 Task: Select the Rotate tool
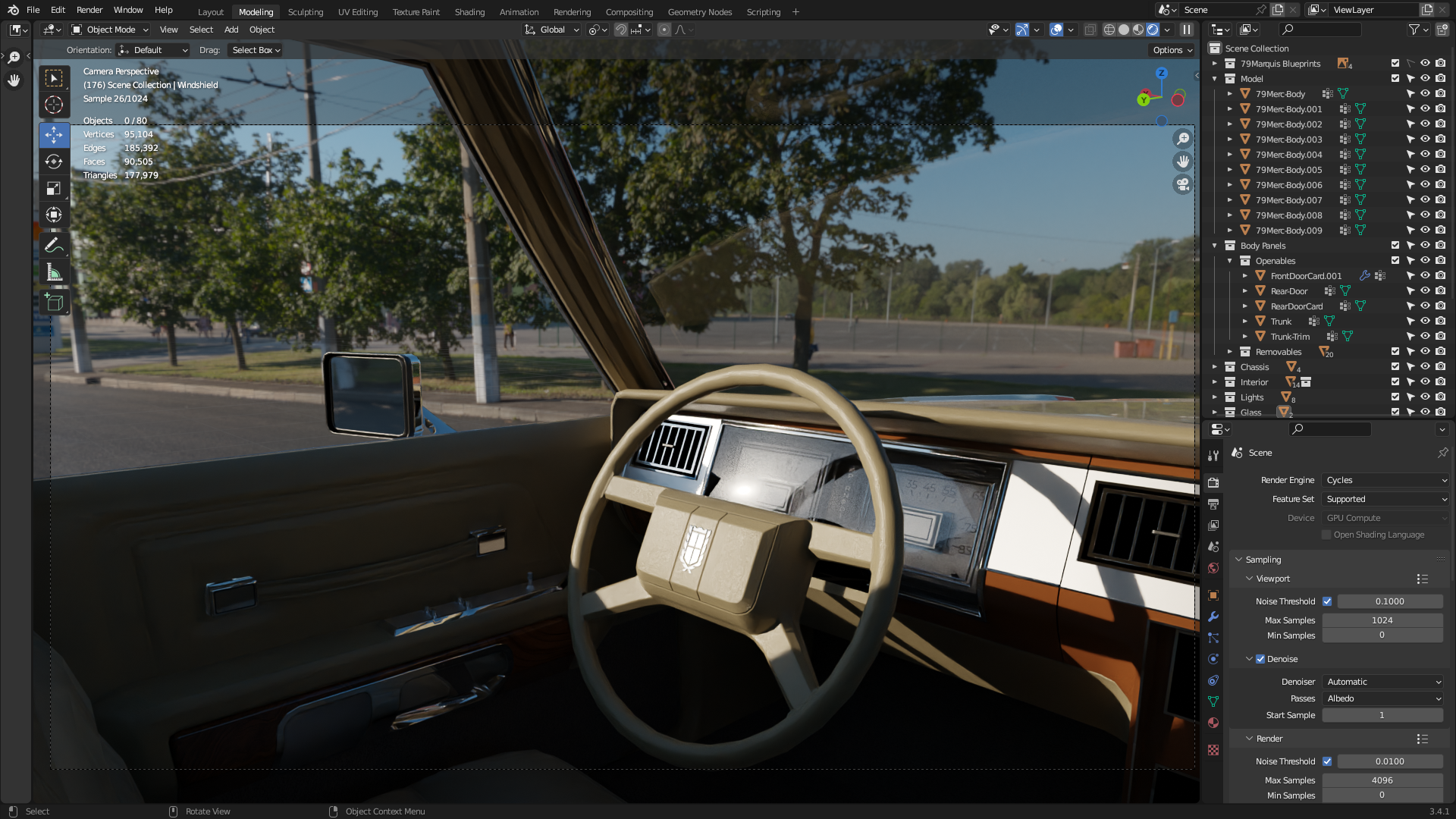[x=54, y=162]
